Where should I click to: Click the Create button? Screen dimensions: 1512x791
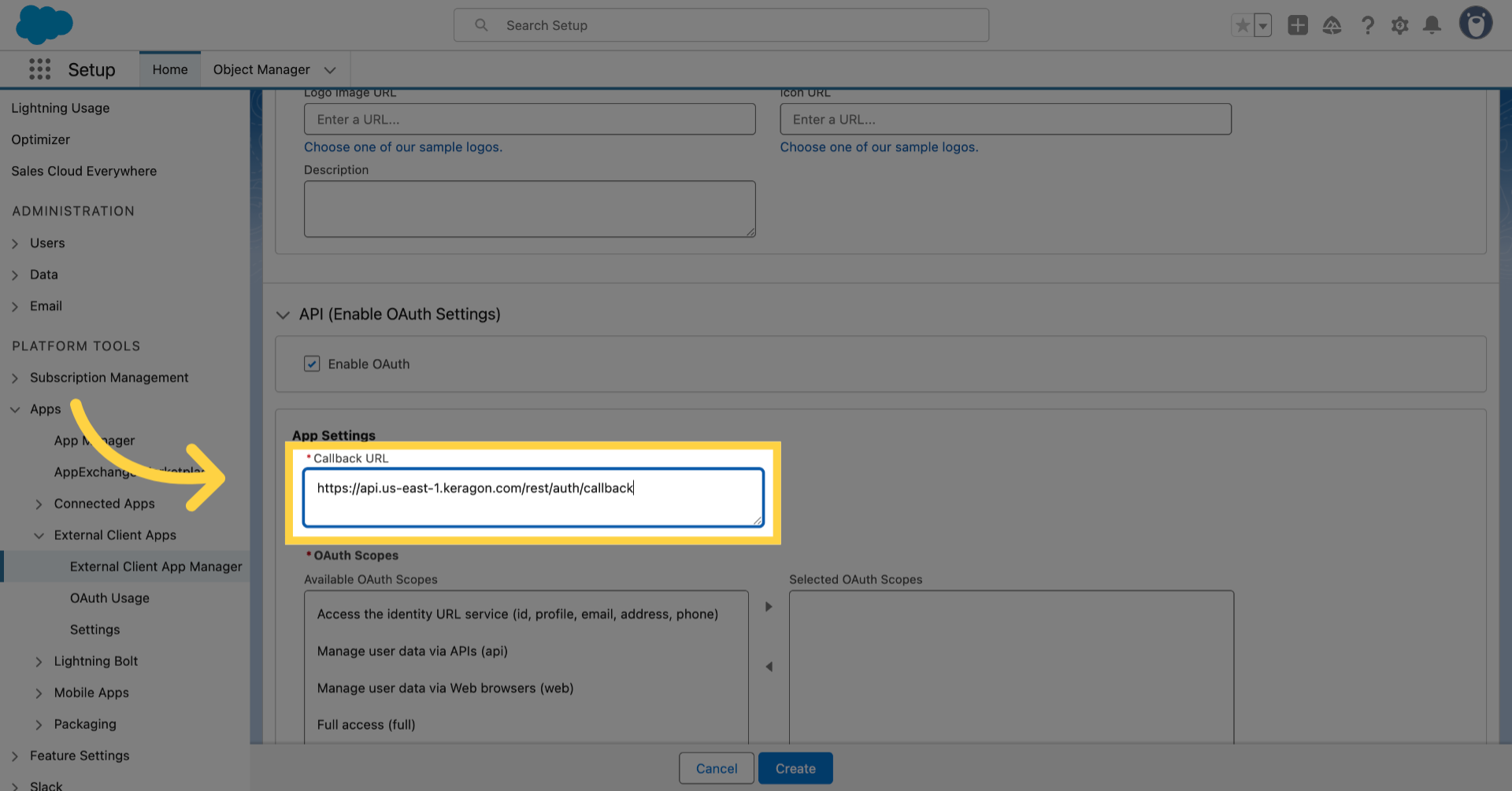click(x=795, y=768)
